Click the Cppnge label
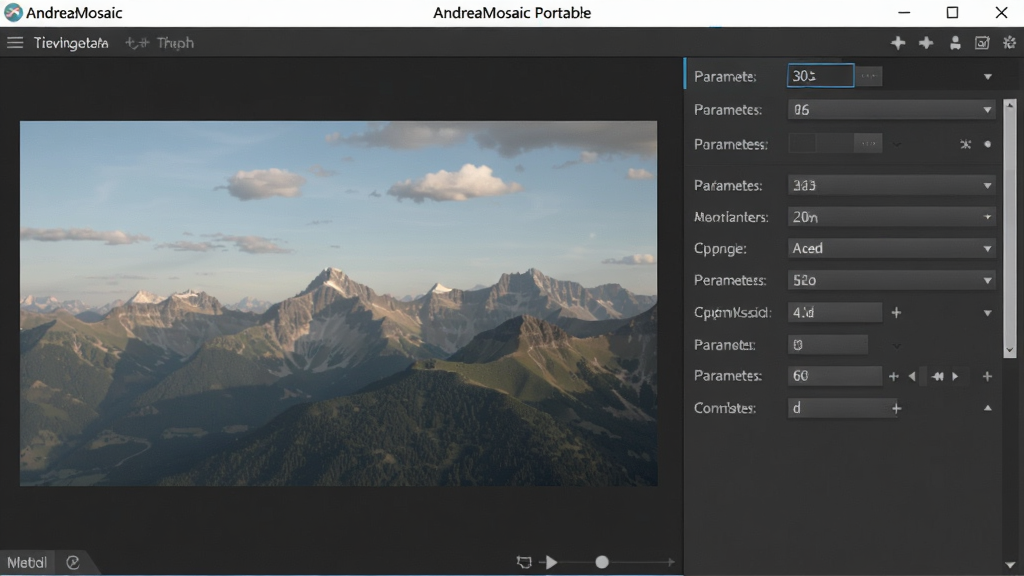The width and height of the screenshot is (1024, 576). tap(720, 249)
